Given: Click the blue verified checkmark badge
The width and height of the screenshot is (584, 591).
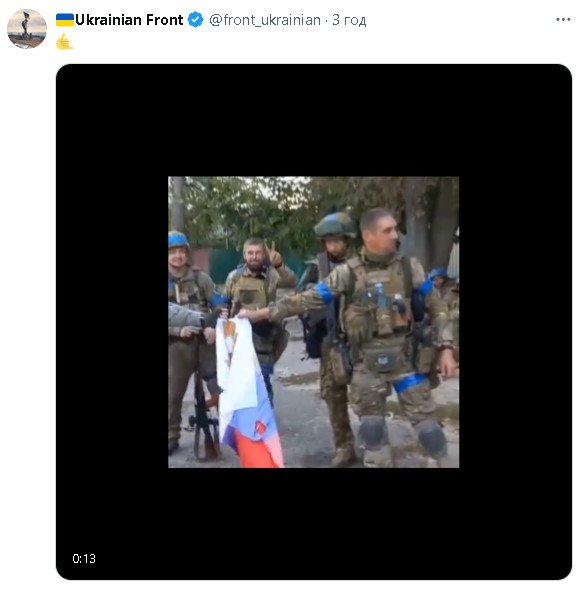Looking at the screenshot, I should (x=195, y=20).
